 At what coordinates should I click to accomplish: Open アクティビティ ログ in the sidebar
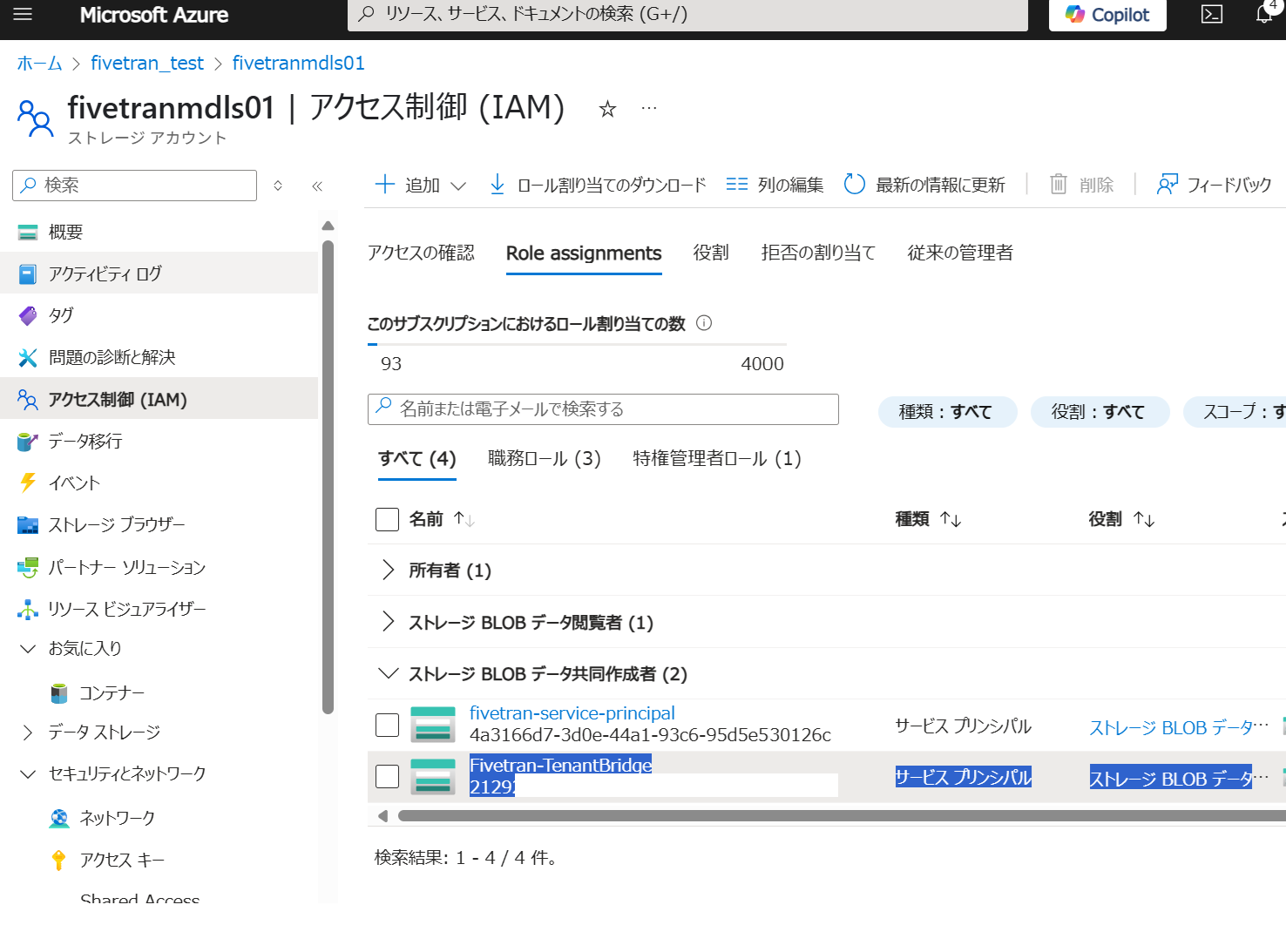[159, 273]
